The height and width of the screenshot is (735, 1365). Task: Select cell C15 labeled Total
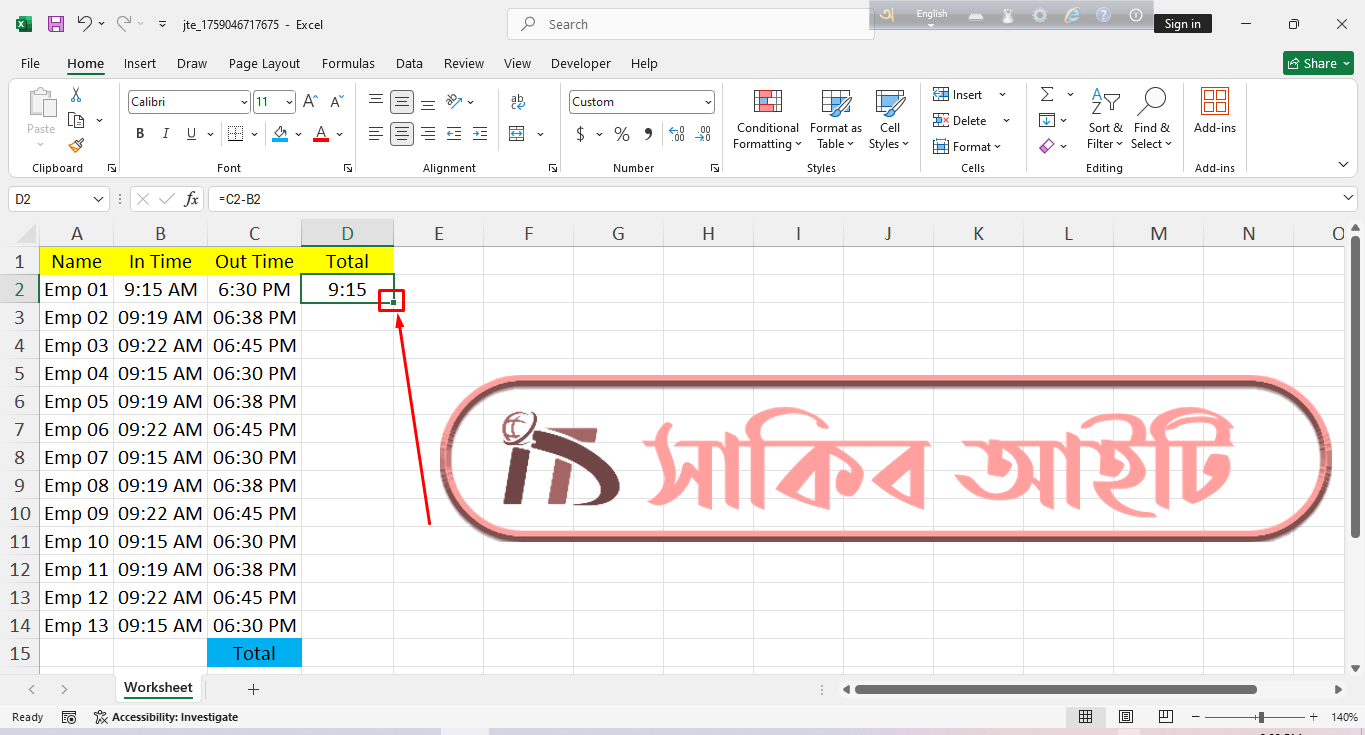tap(254, 653)
